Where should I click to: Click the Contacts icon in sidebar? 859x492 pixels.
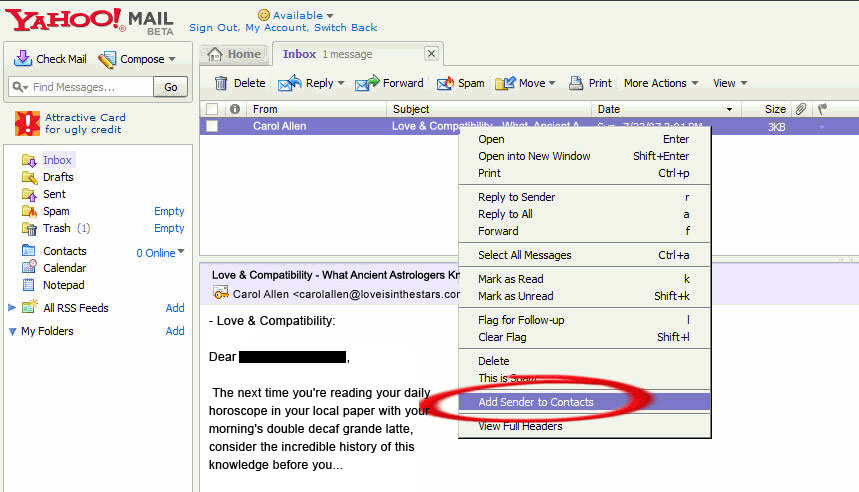[x=28, y=250]
